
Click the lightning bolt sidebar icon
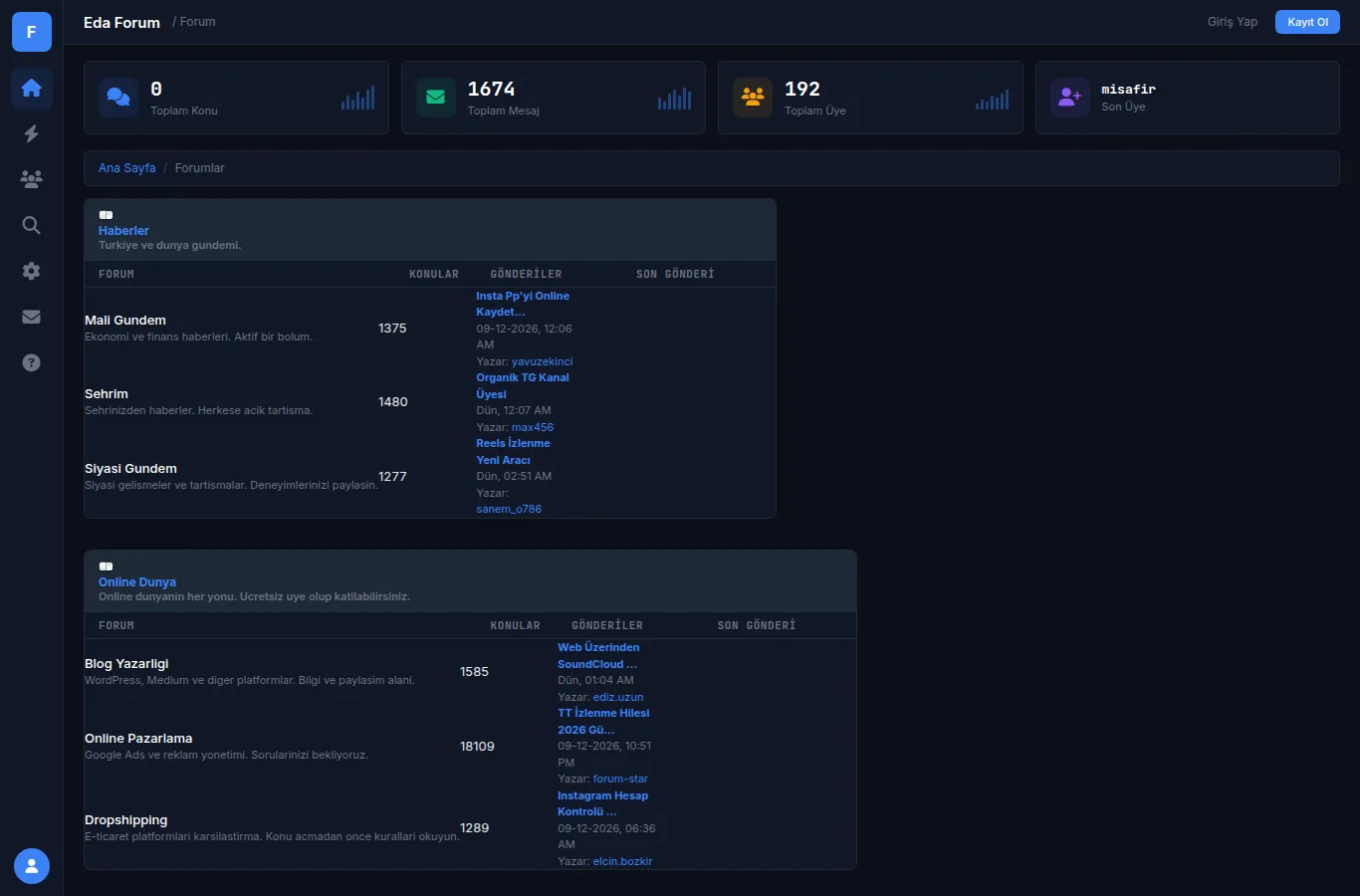tap(31, 133)
